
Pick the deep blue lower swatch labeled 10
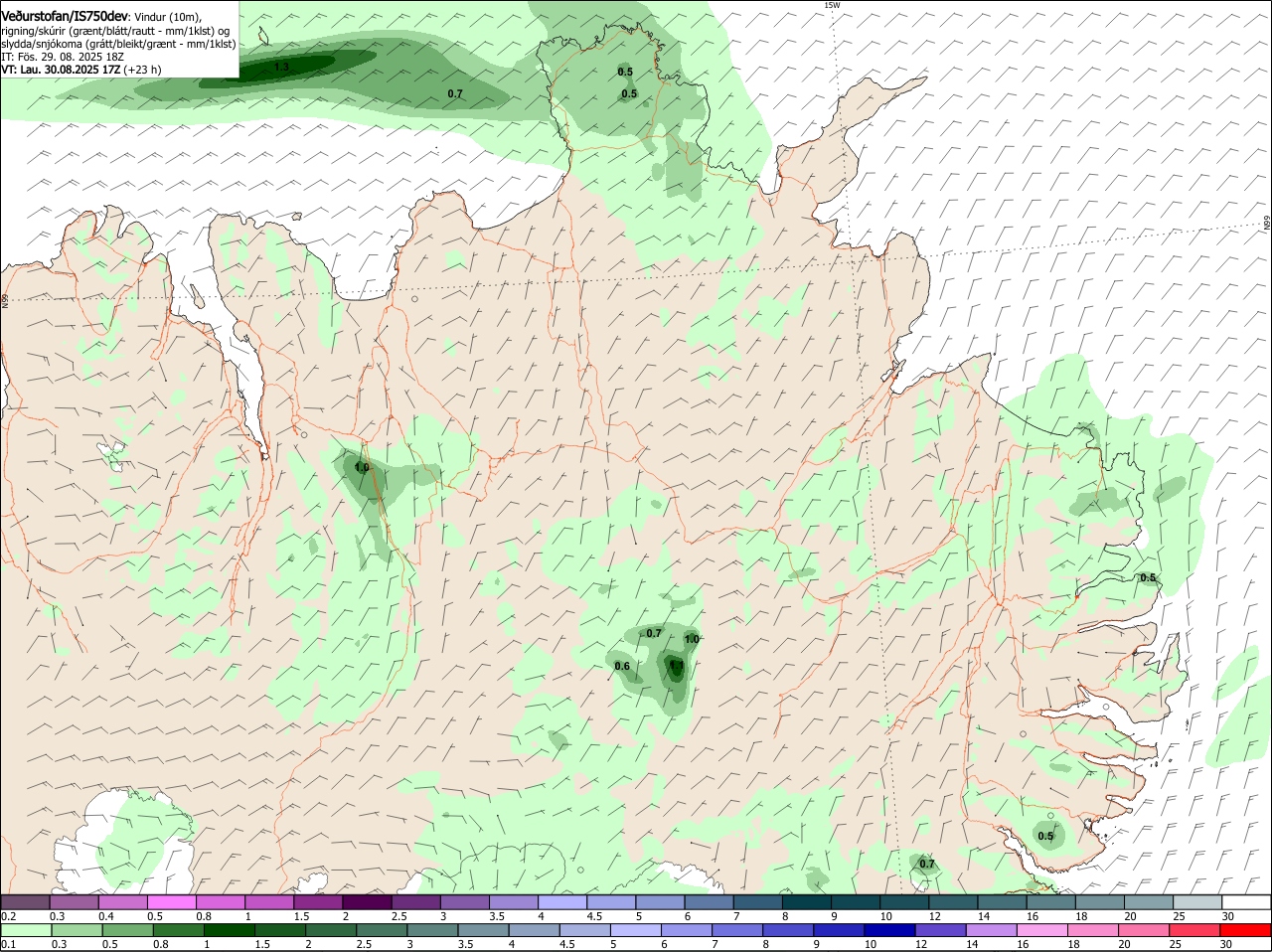point(892,930)
